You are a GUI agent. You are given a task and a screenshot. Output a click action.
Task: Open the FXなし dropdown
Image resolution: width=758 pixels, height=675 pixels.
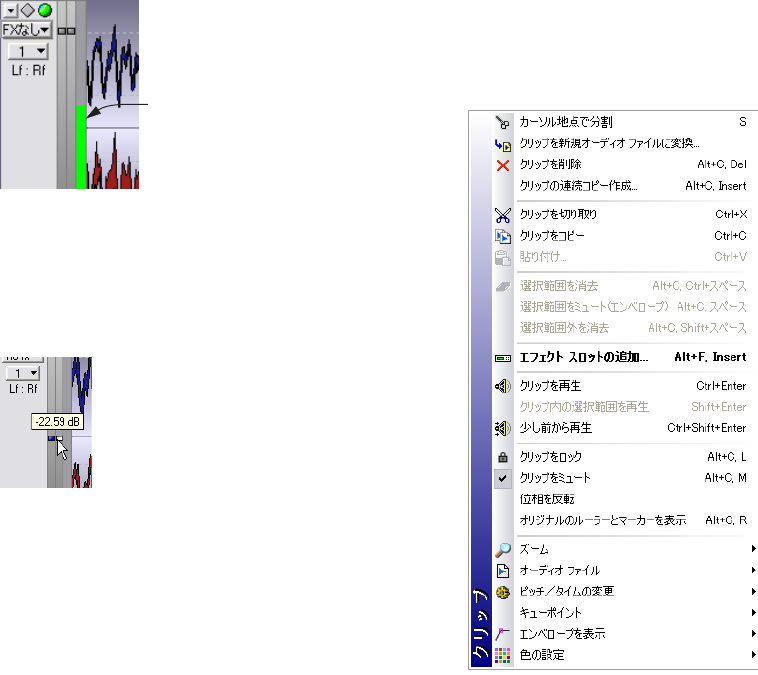(26, 30)
